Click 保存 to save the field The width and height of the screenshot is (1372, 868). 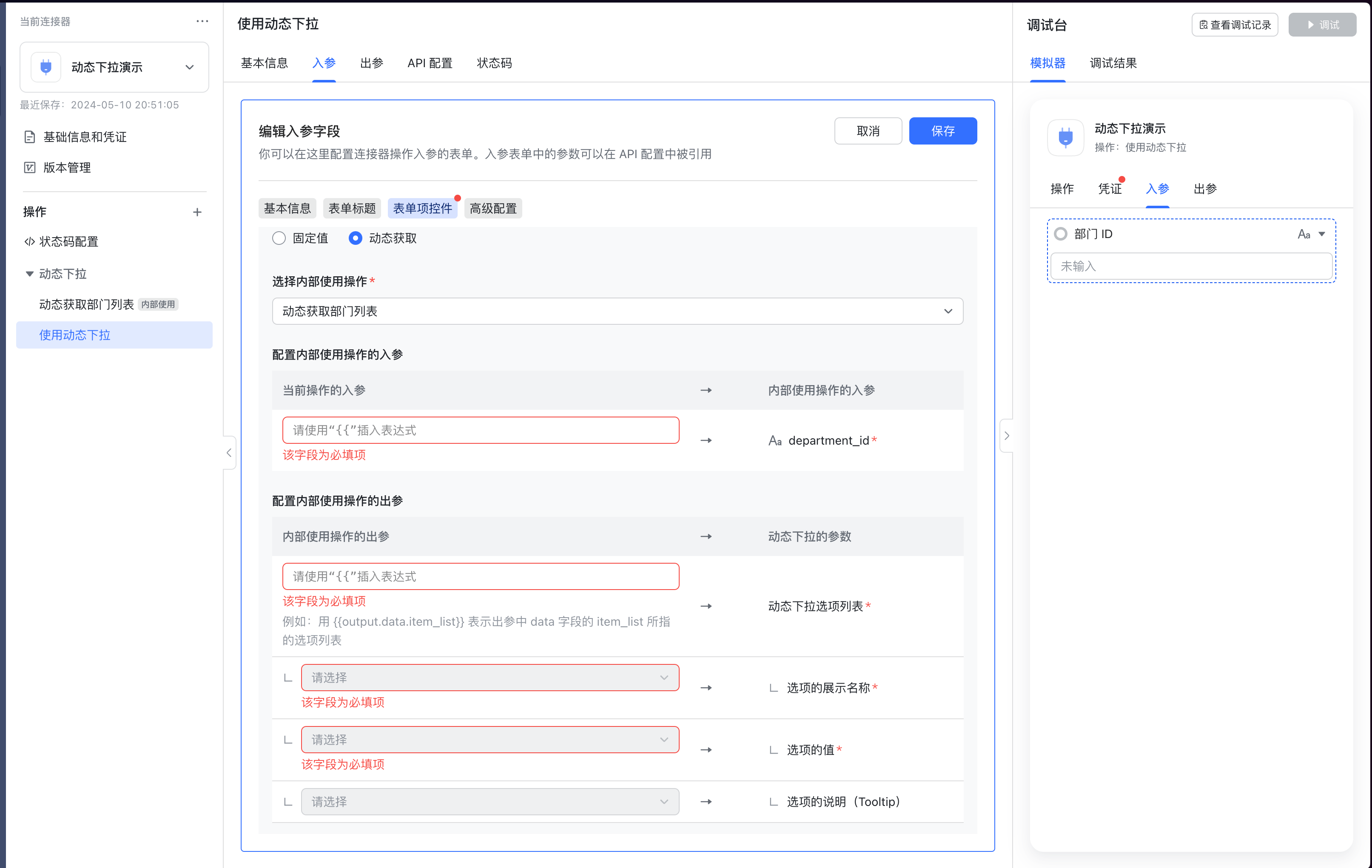(943, 131)
